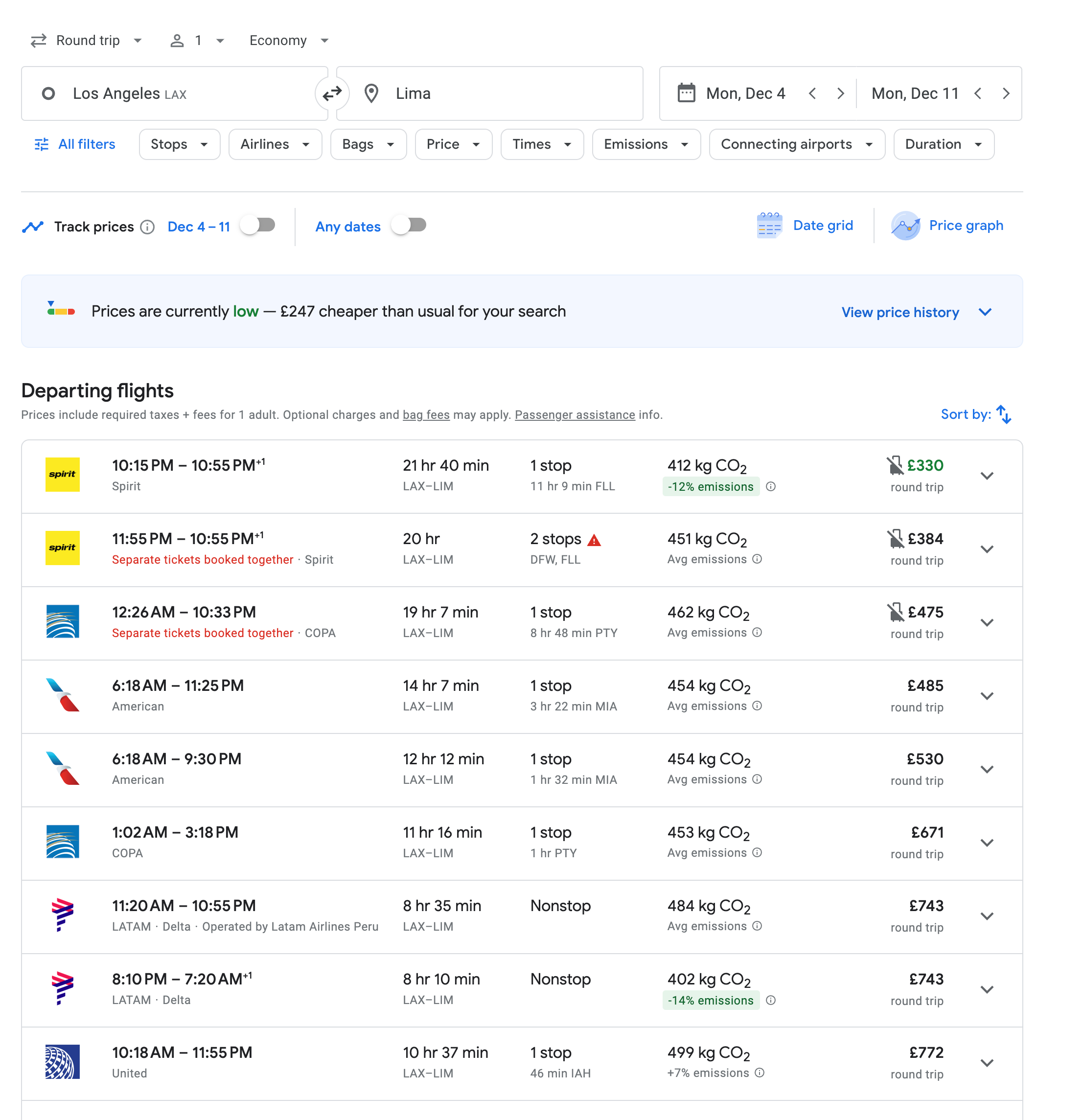The image size is (1083, 1120).
Task: Select the 11:20 AM LATAM nonstop flight
Action: click(x=522, y=916)
